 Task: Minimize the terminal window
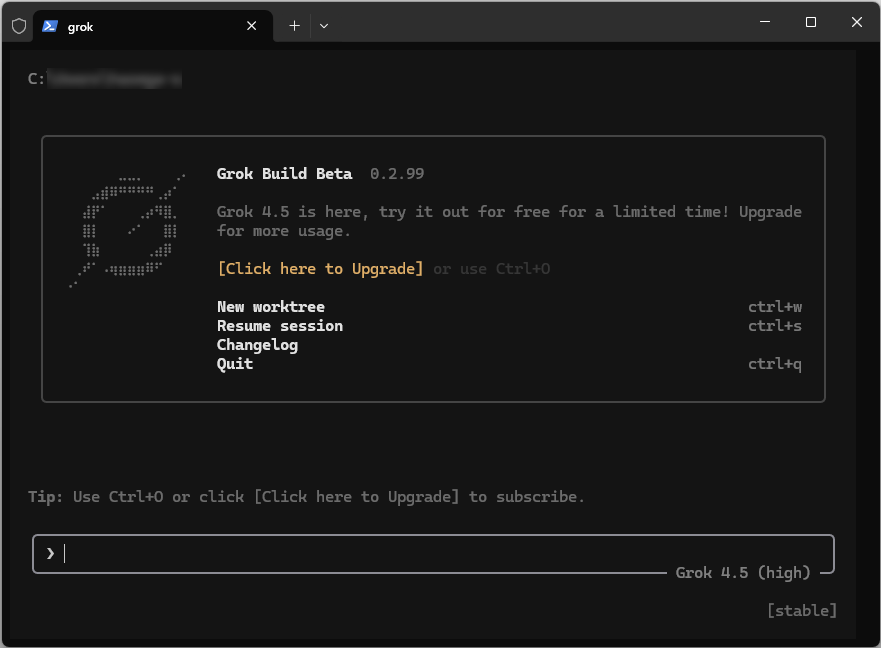(765, 22)
